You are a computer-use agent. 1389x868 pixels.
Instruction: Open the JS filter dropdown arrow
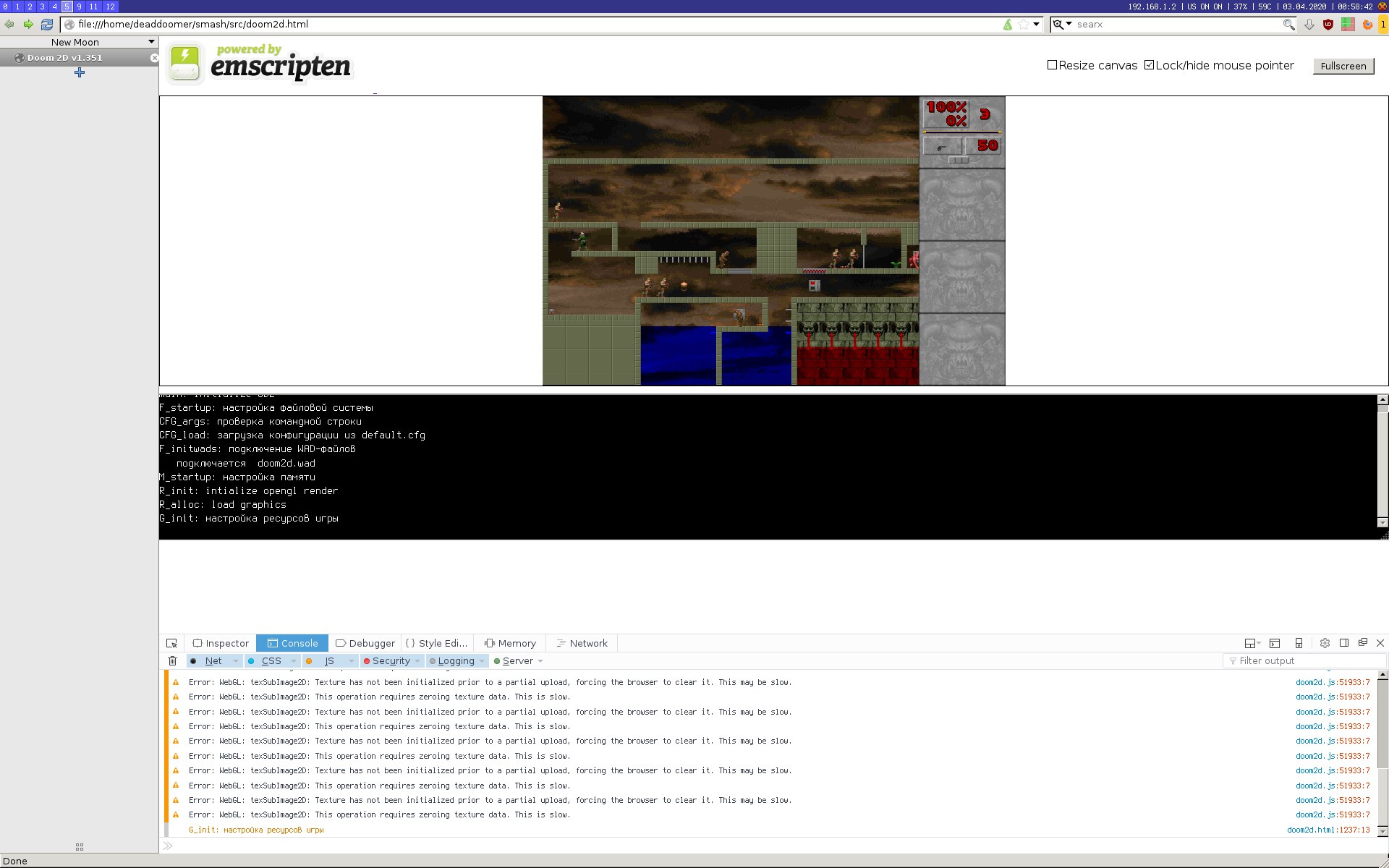352,661
